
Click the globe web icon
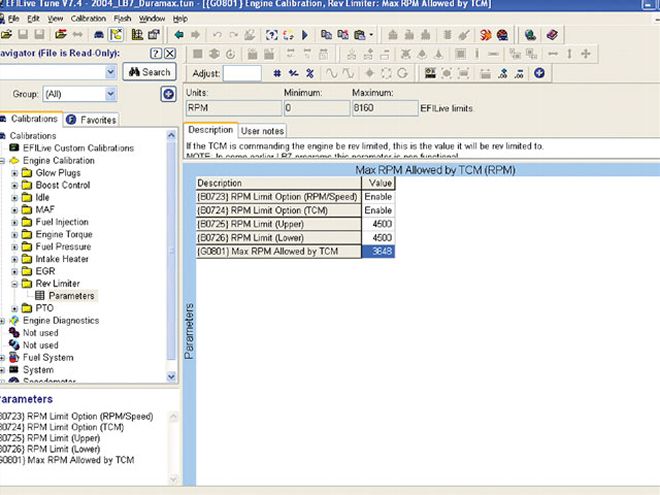(530, 35)
